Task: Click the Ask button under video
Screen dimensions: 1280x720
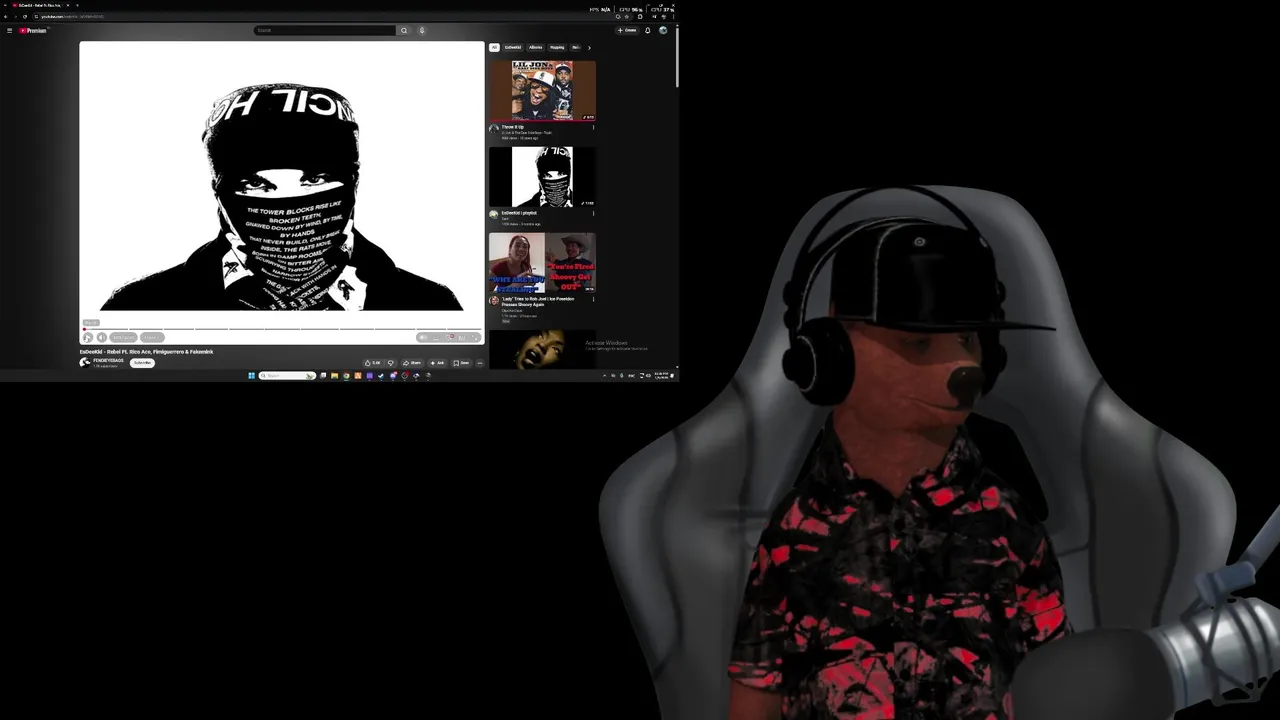Action: [x=437, y=363]
